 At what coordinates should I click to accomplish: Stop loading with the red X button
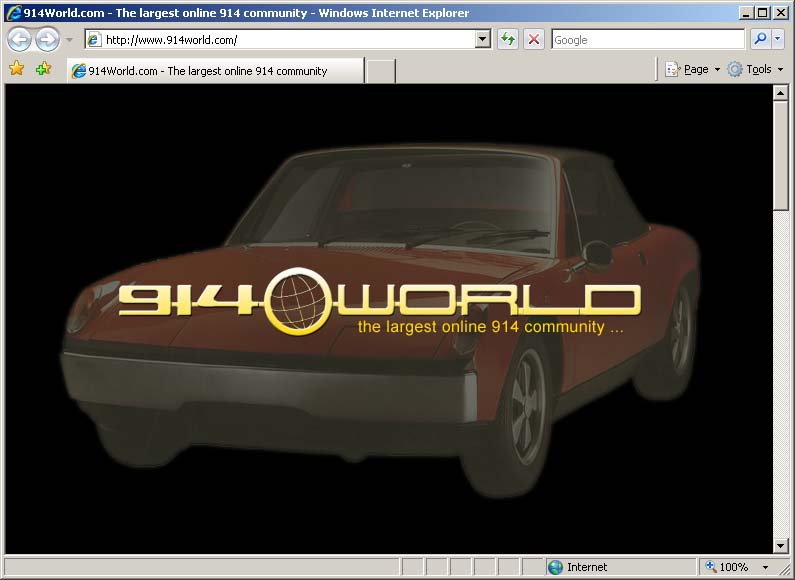point(534,40)
